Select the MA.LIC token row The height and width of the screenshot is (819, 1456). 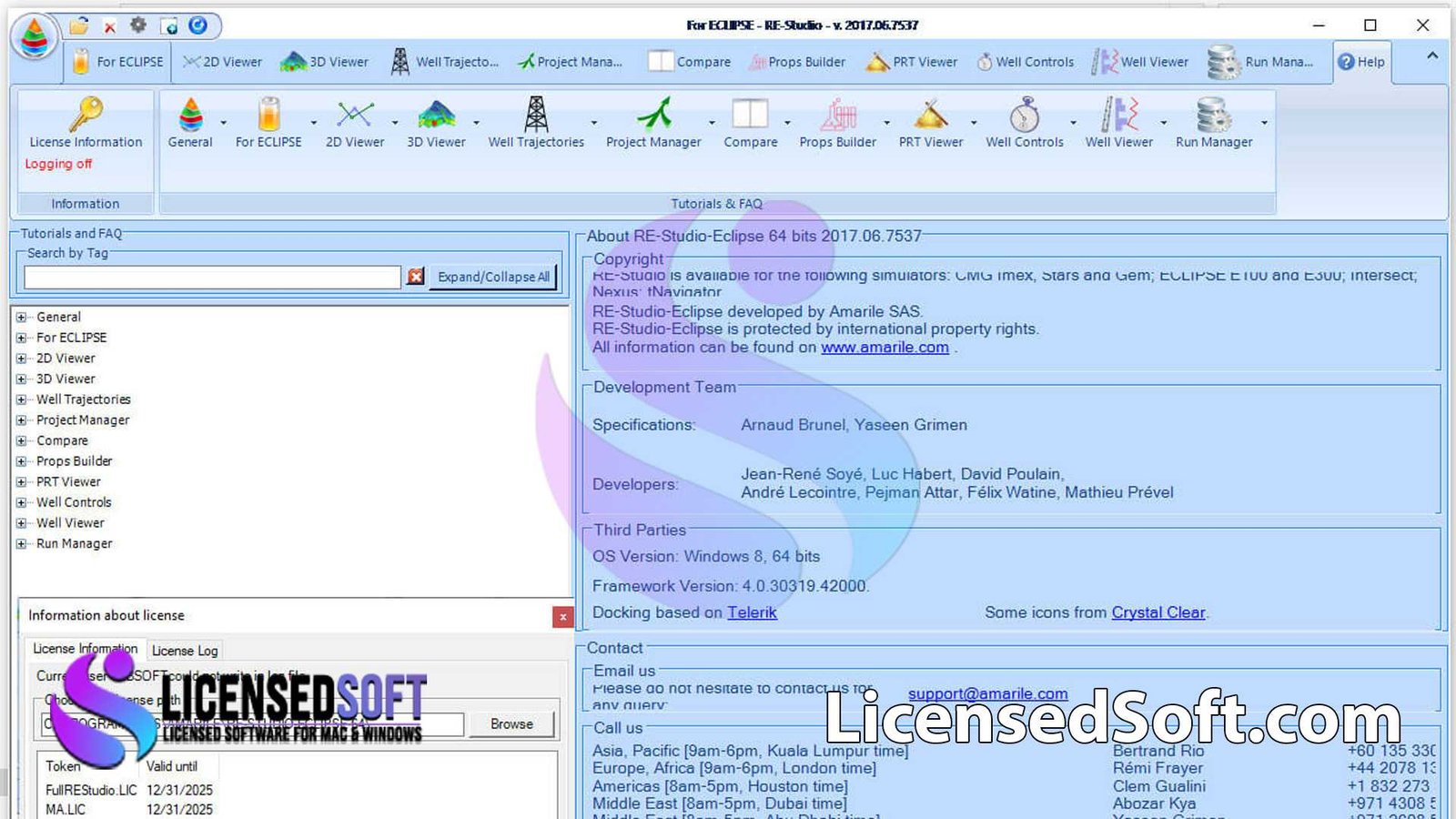click(129, 809)
